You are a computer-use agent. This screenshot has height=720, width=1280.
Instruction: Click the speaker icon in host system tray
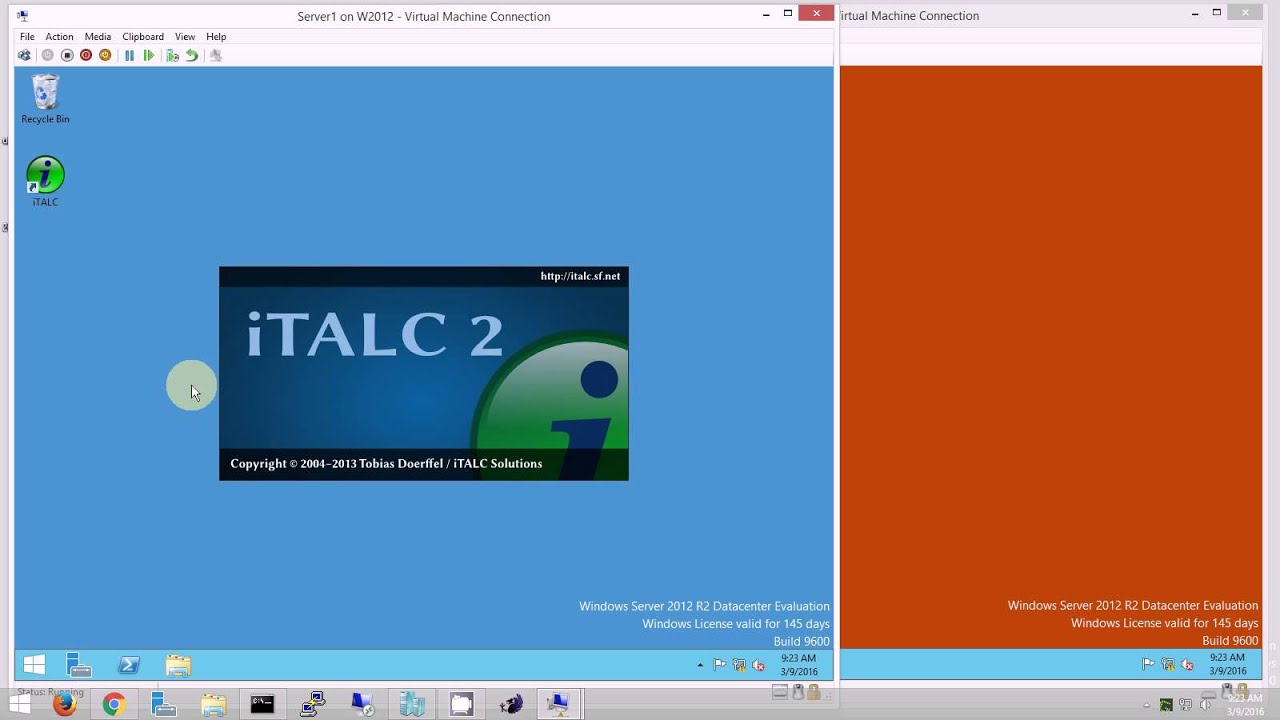pyautogui.click(x=1206, y=705)
